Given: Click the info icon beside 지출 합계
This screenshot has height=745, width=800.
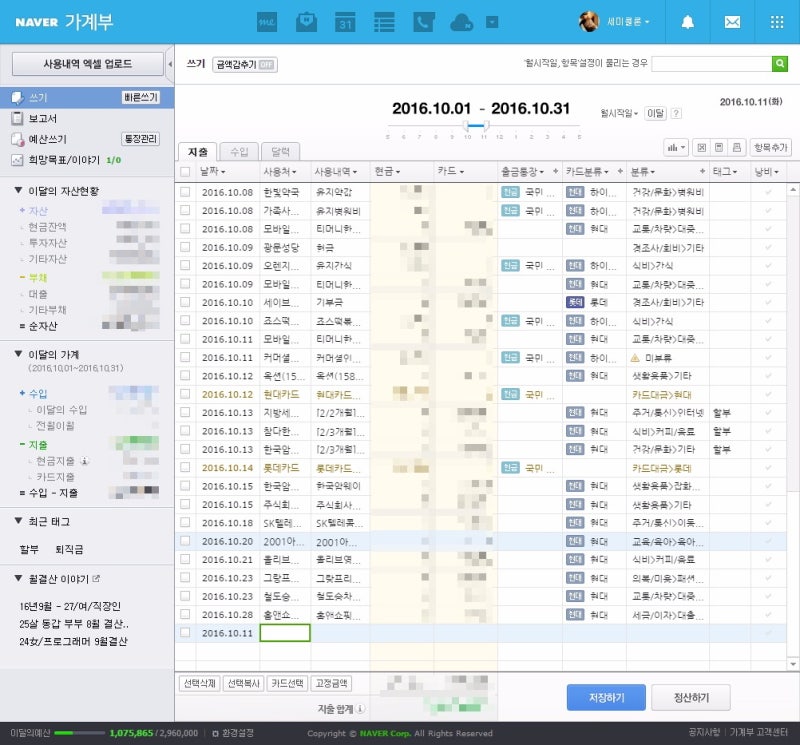Looking at the screenshot, I should click(x=361, y=708).
